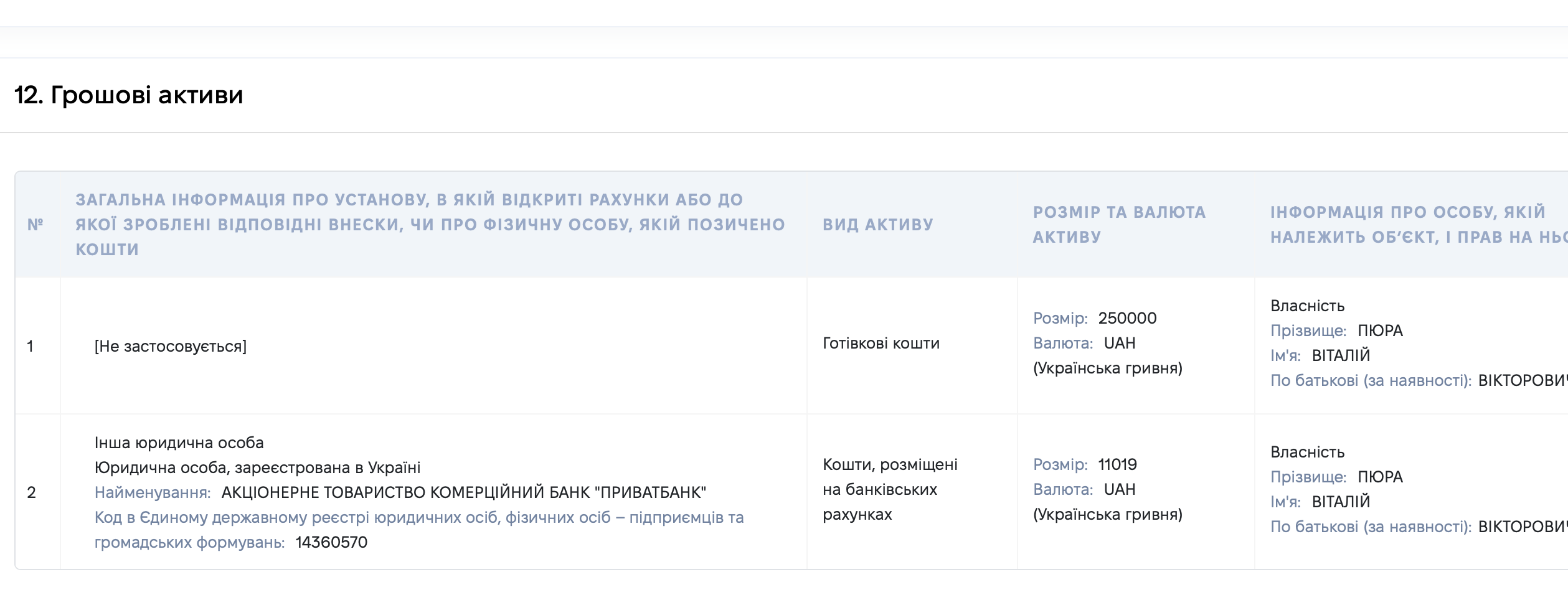This screenshot has height=605, width=1568.
Task: Click the 'Готівкові кошти' asset type
Action: click(x=881, y=343)
